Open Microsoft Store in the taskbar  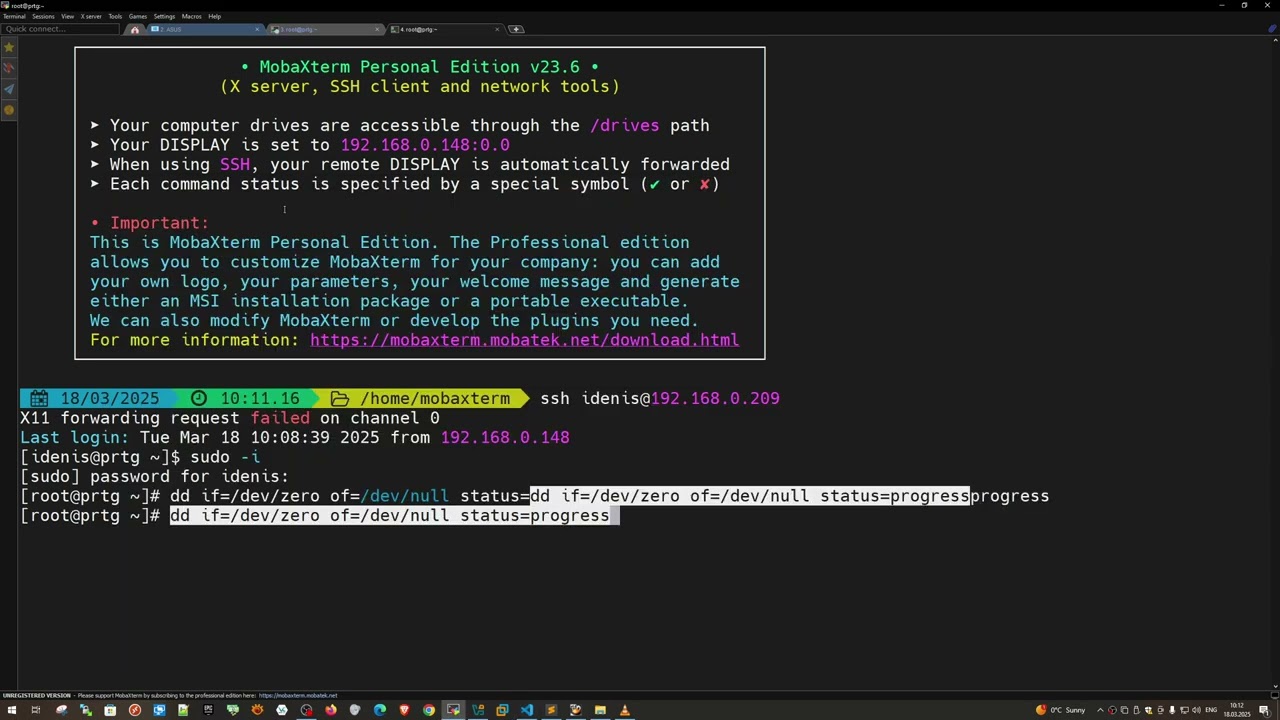click(x=110, y=710)
